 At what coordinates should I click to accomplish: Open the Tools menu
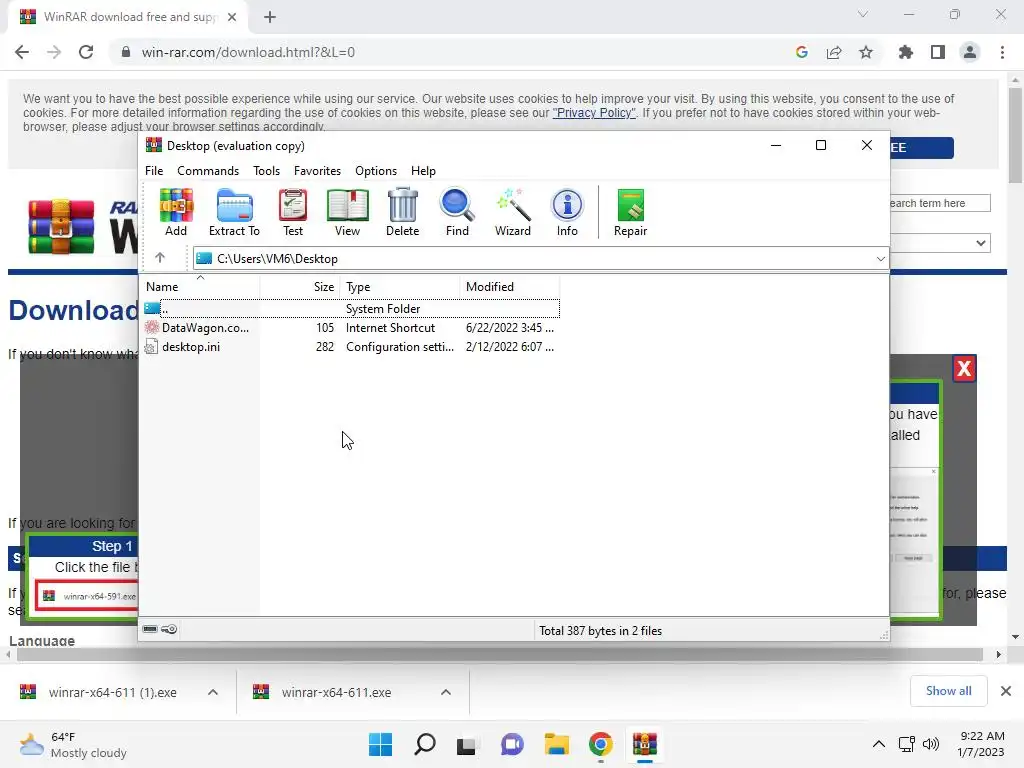point(266,170)
